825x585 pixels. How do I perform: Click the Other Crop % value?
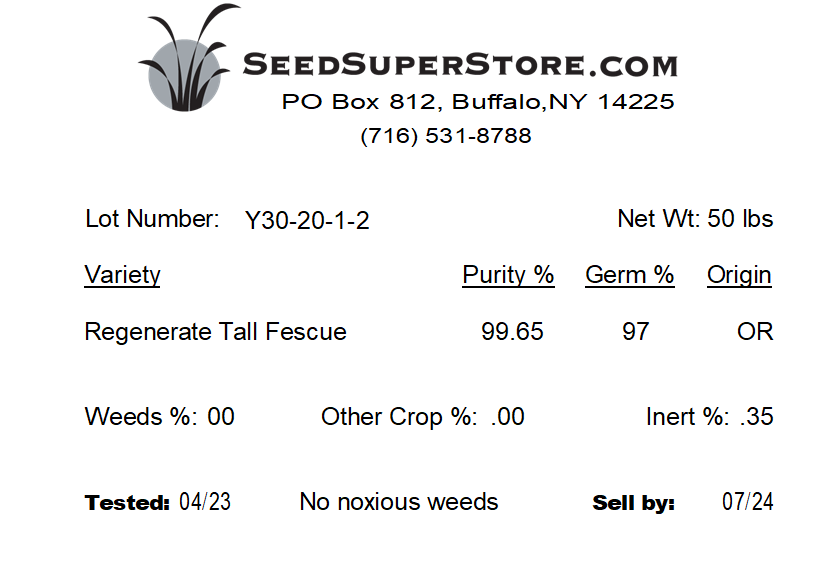(x=507, y=417)
